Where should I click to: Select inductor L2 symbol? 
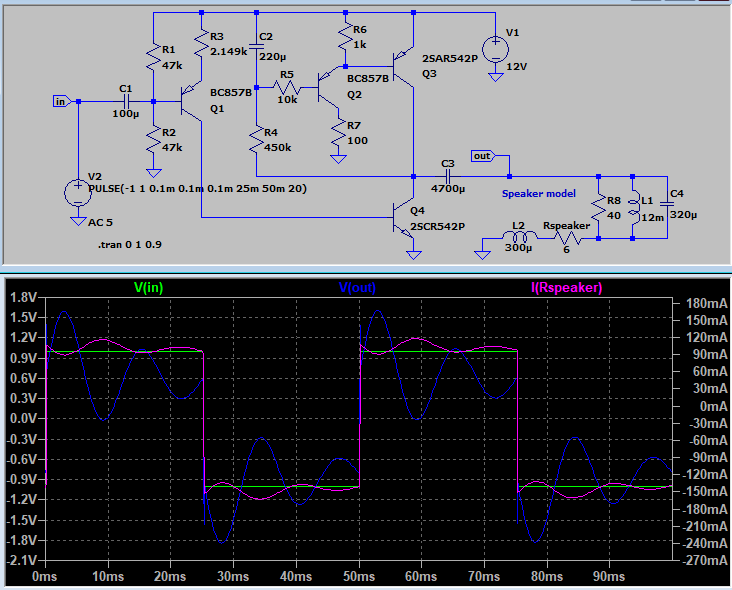[519, 236]
